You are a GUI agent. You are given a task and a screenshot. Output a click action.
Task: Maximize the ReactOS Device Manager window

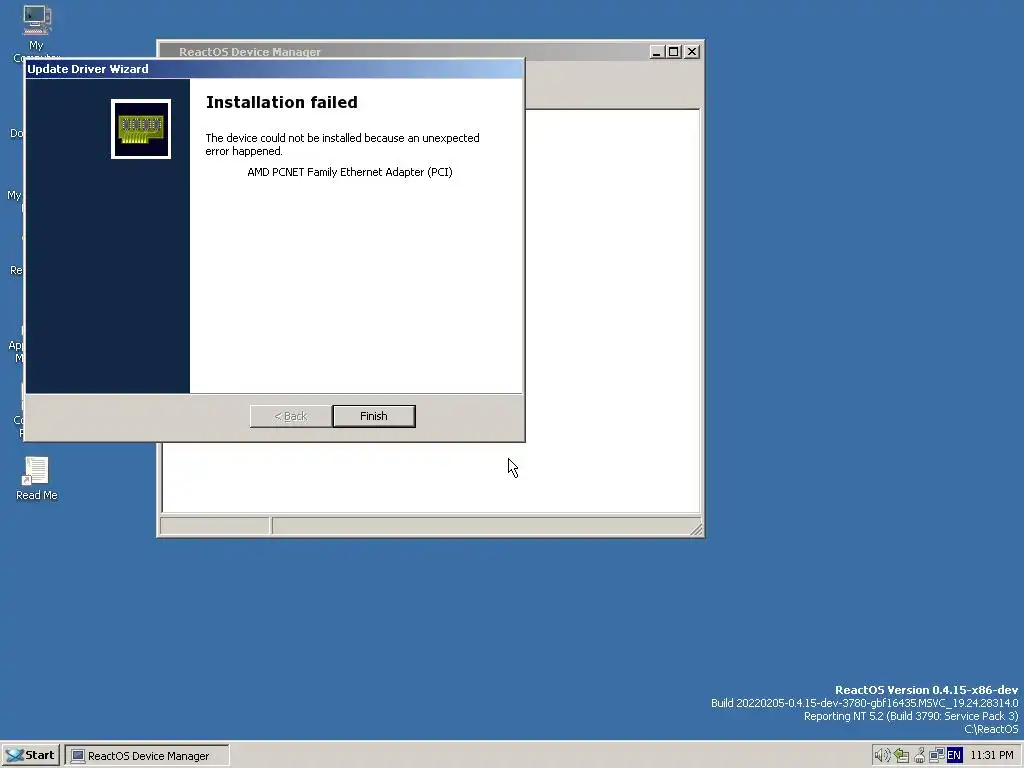point(674,52)
